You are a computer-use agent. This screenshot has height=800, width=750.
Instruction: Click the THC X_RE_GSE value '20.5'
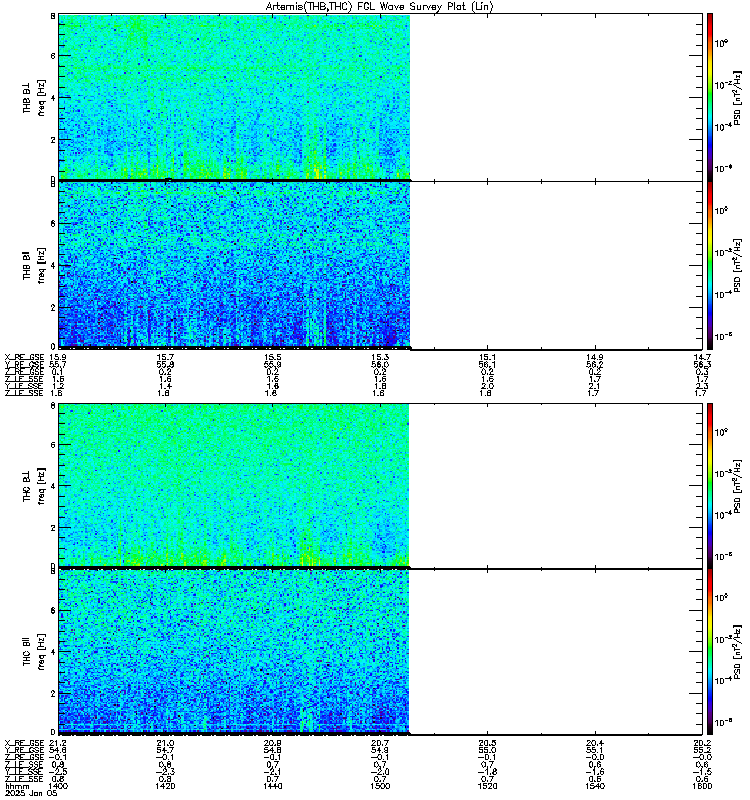pyautogui.click(x=487, y=743)
